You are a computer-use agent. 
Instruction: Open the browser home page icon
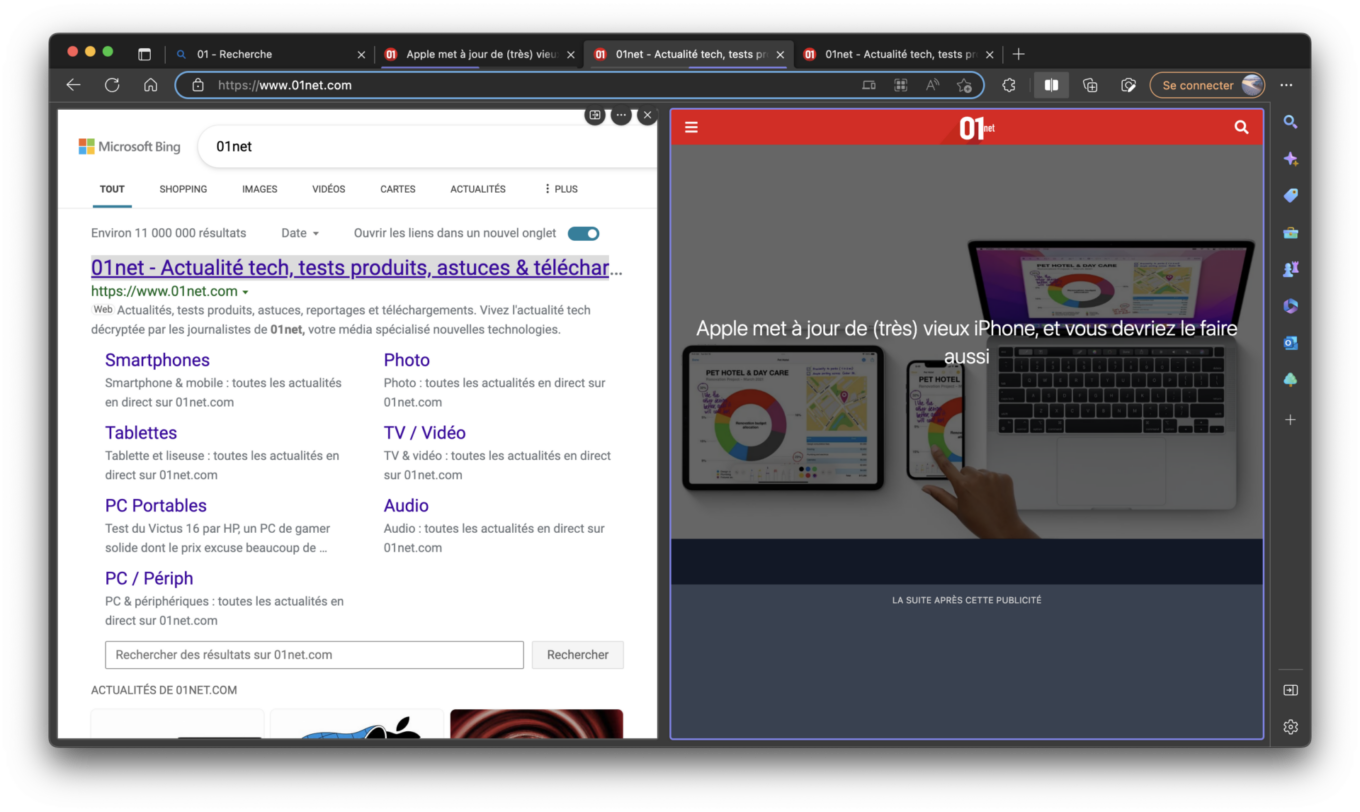tap(150, 85)
